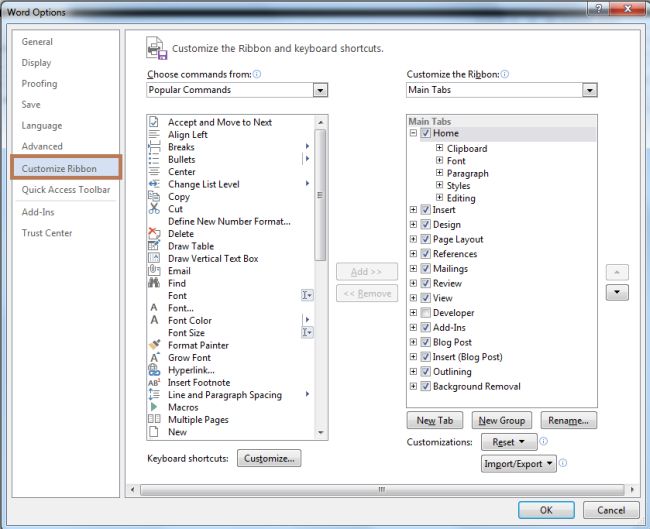Click the Copy command icon

[x=154, y=196]
